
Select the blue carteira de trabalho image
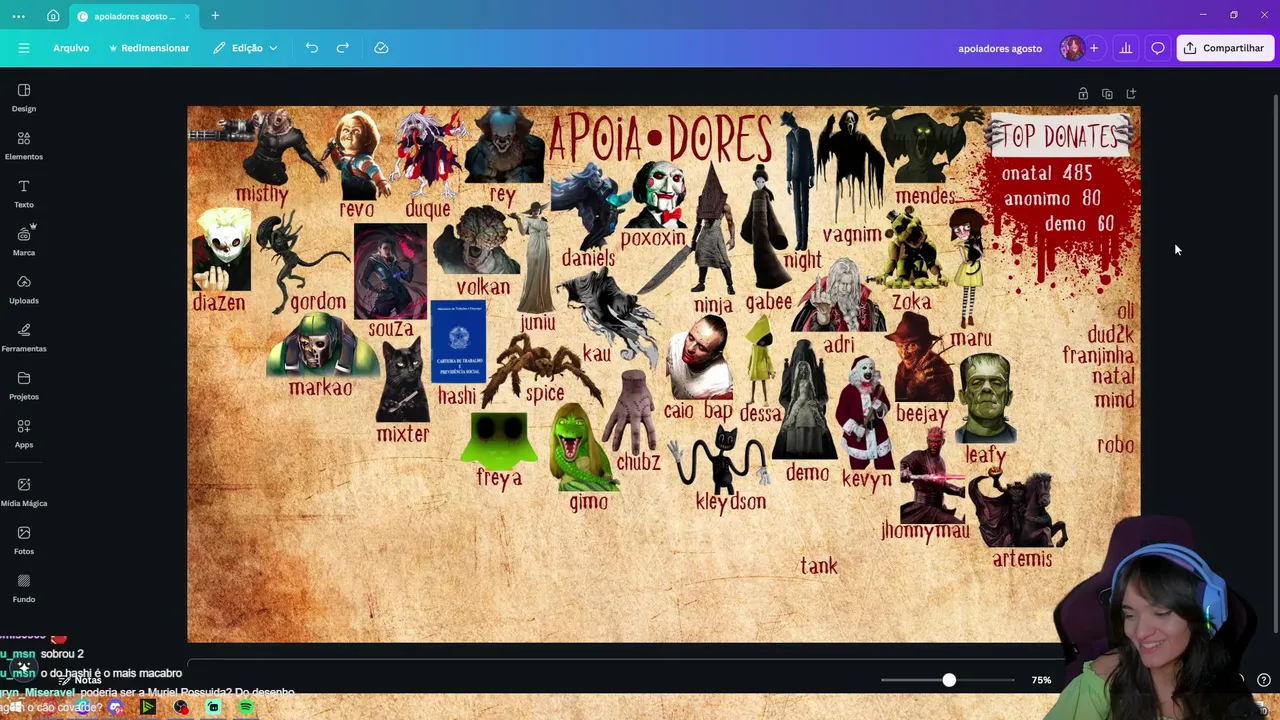click(458, 342)
